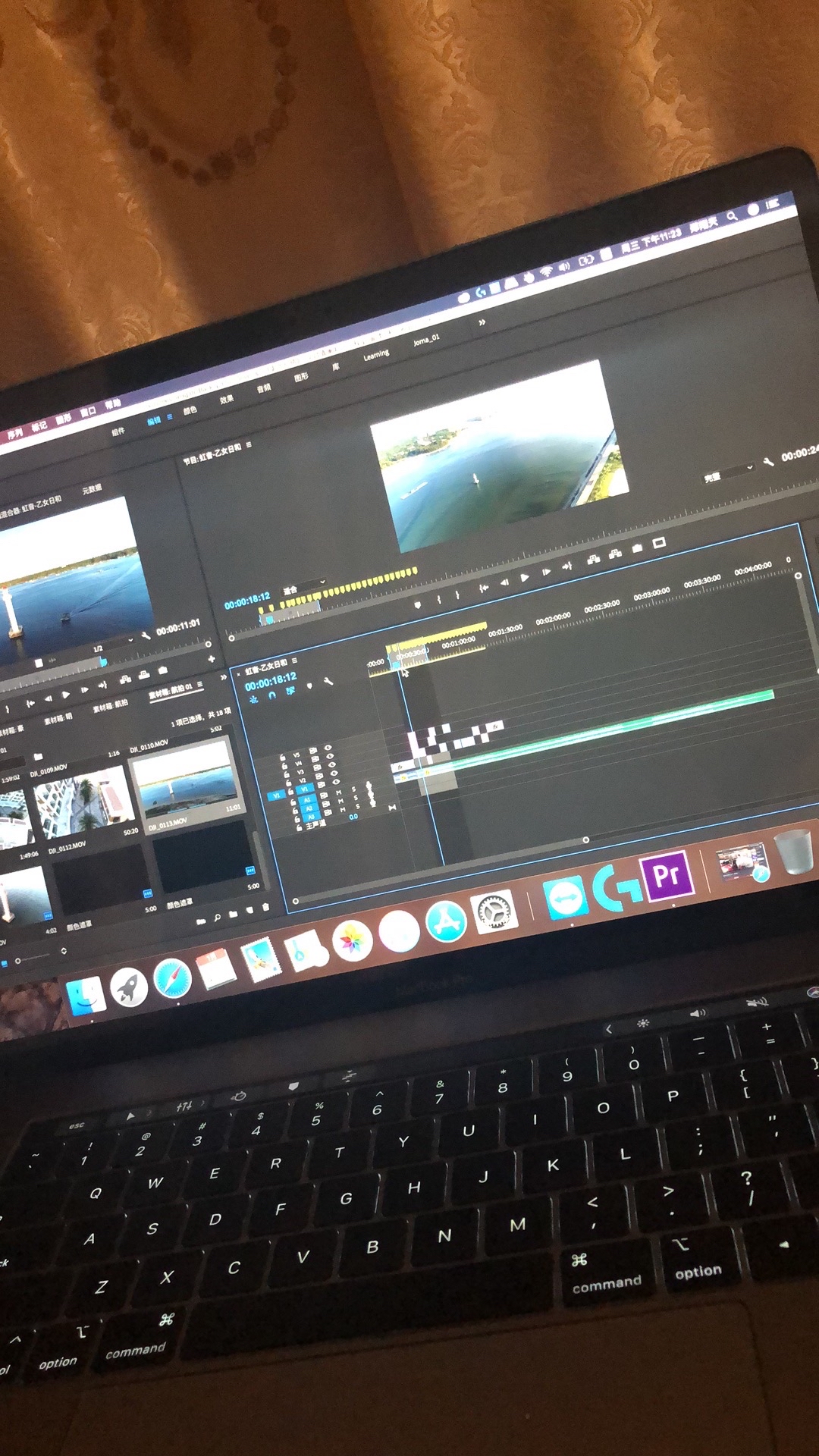The image size is (819, 1456).
Task: Open Program Monitor wrench settings
Action: (768, 461)
